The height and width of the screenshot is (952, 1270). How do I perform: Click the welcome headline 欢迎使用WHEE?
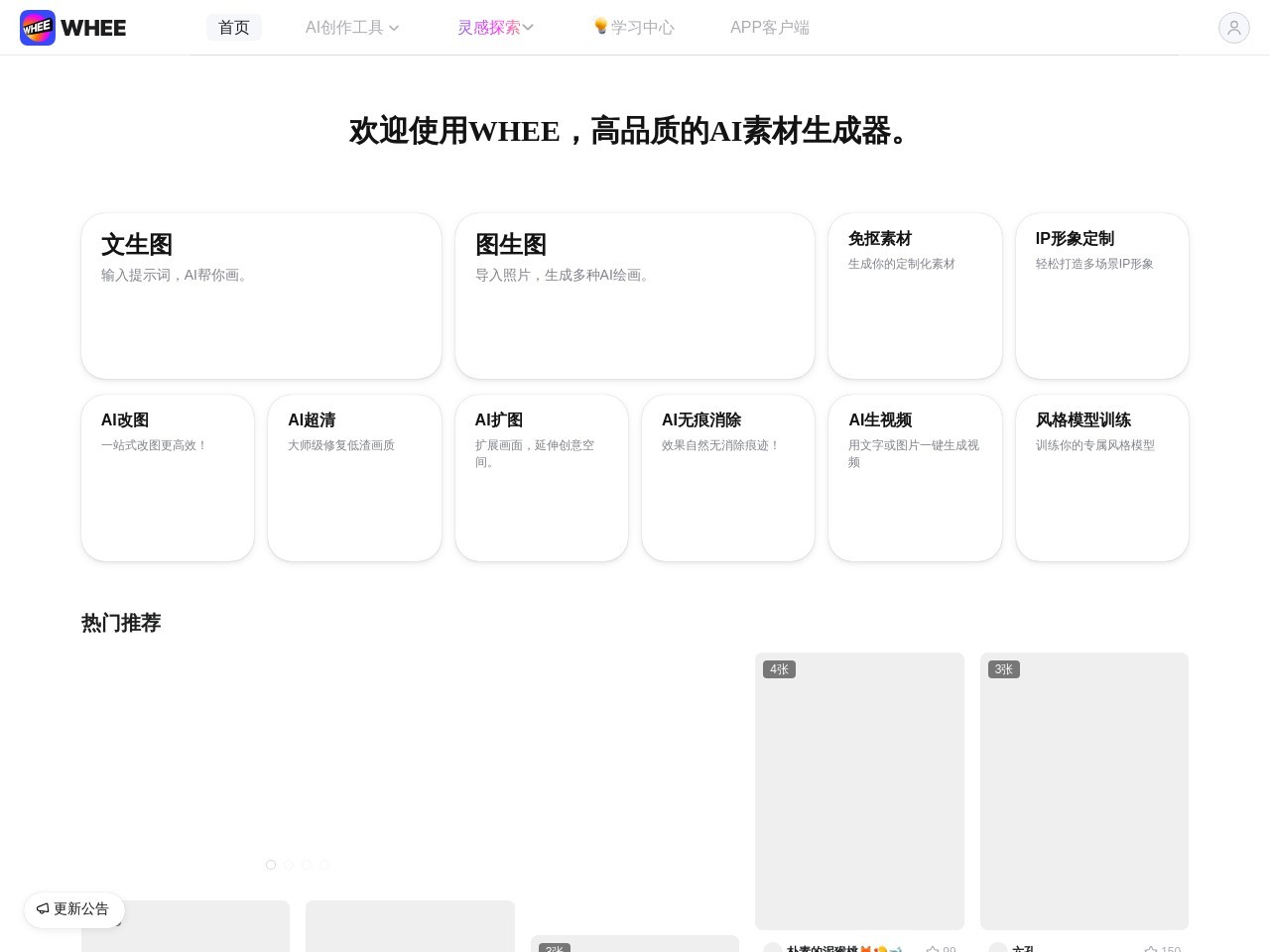(x=454, y=131)
